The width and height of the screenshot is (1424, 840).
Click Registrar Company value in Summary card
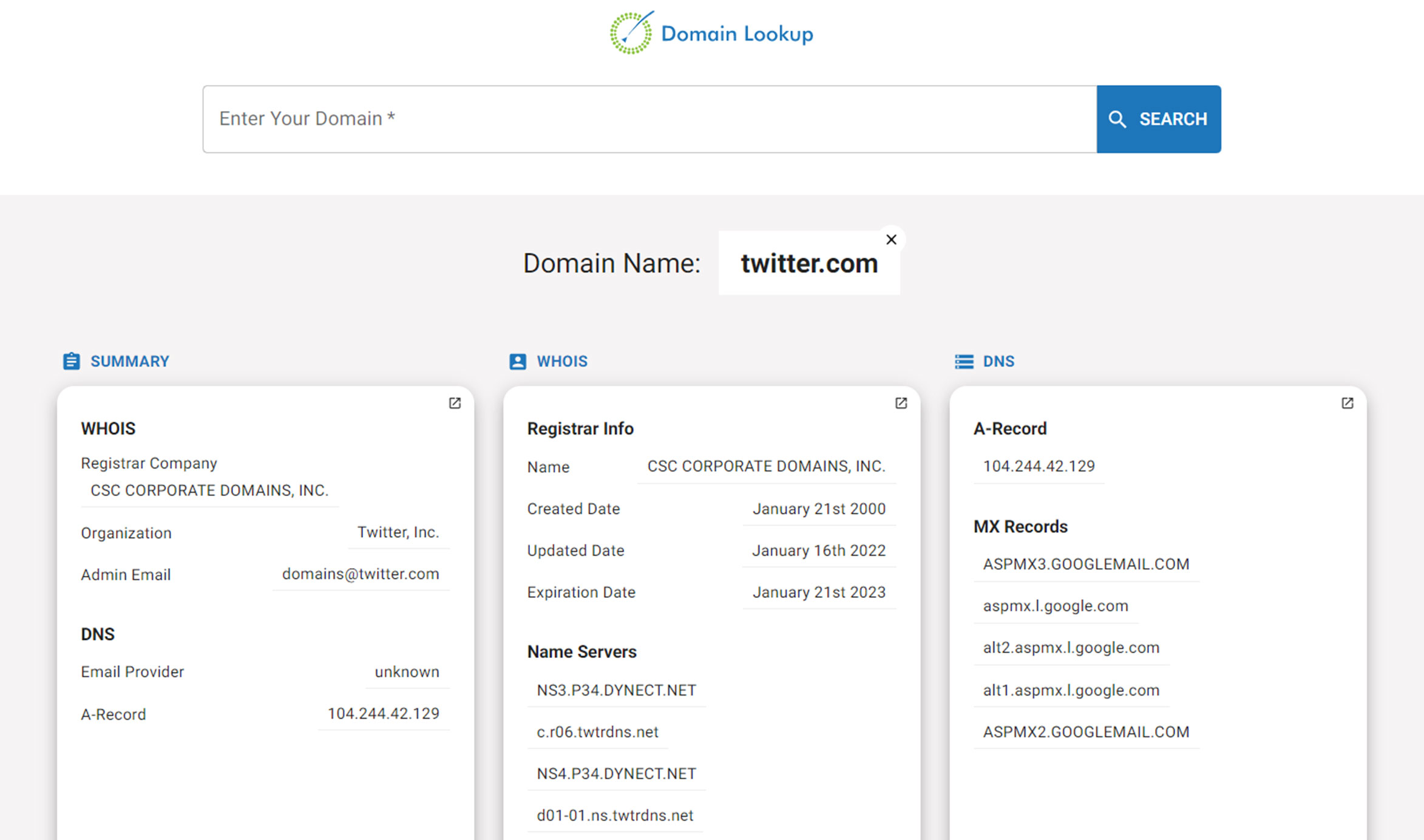pyautogui.click(x=209, y=490)
